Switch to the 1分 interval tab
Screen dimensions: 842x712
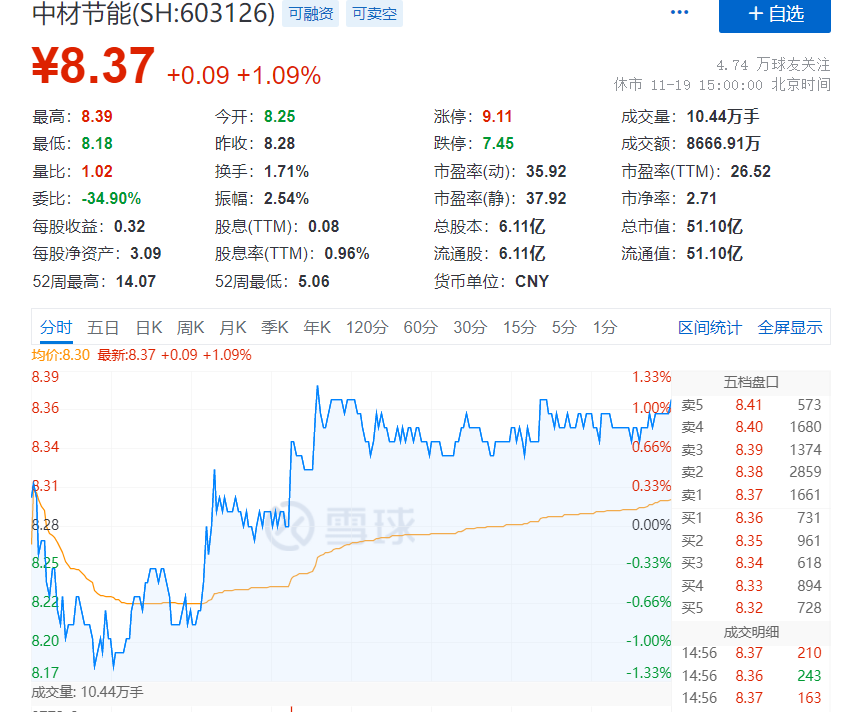pyautogui.click(x=604, y=327)
